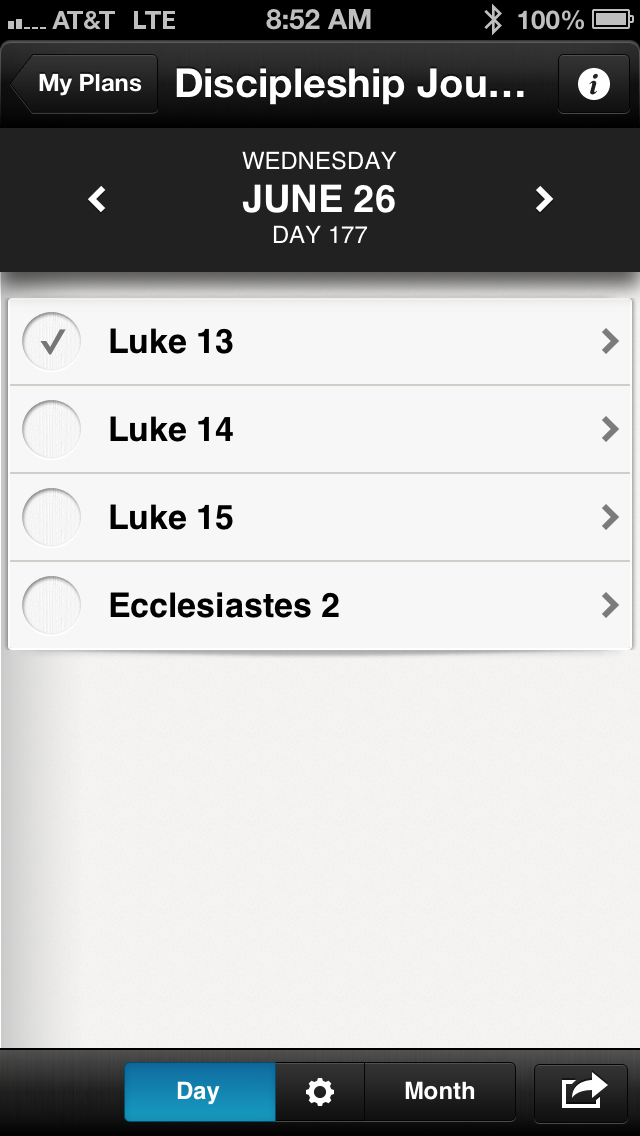Advance to next day arrow
Image resolution: width=640 pixels, height=1136 pixels.
tap(544, 200)
